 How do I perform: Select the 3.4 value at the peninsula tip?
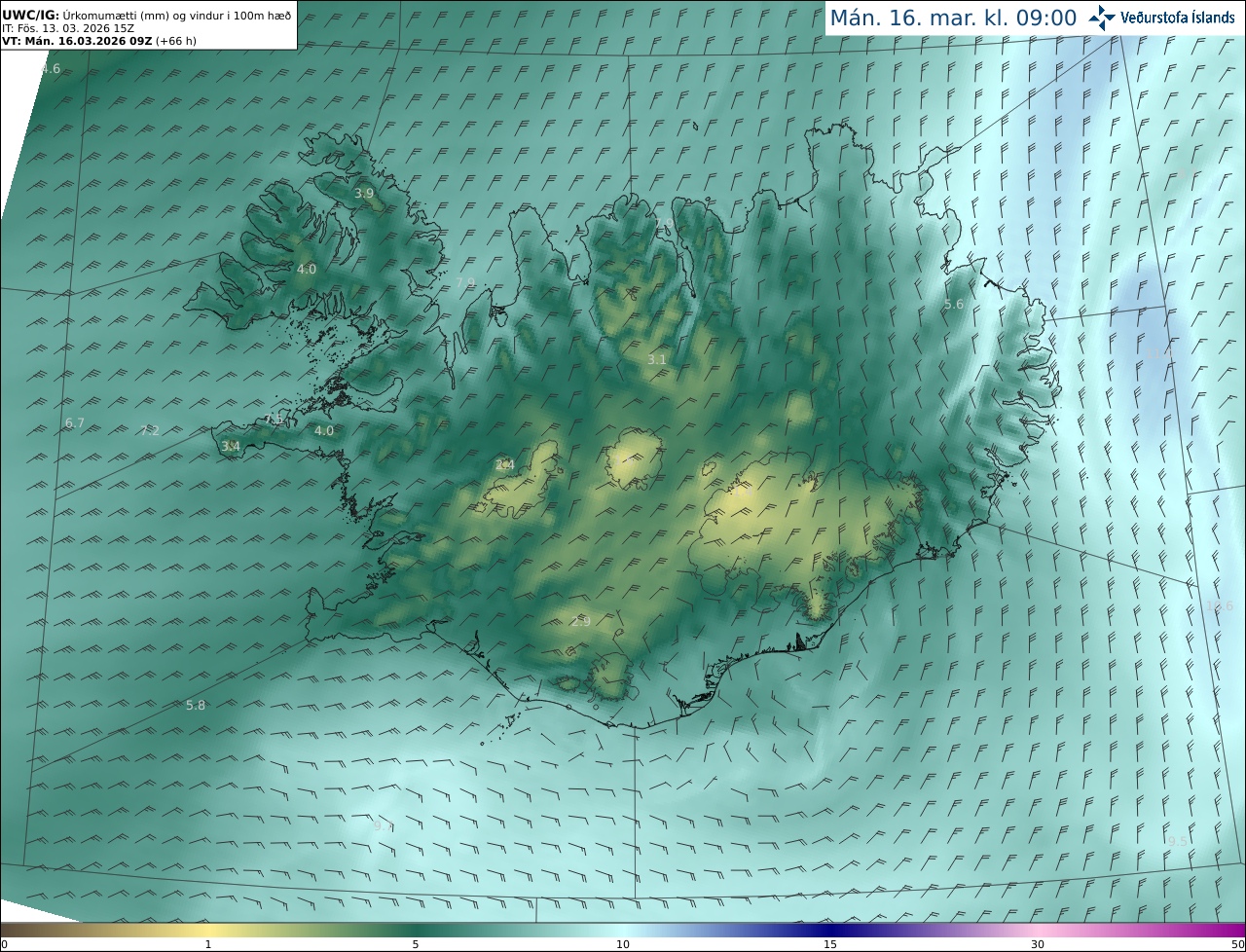231,447
